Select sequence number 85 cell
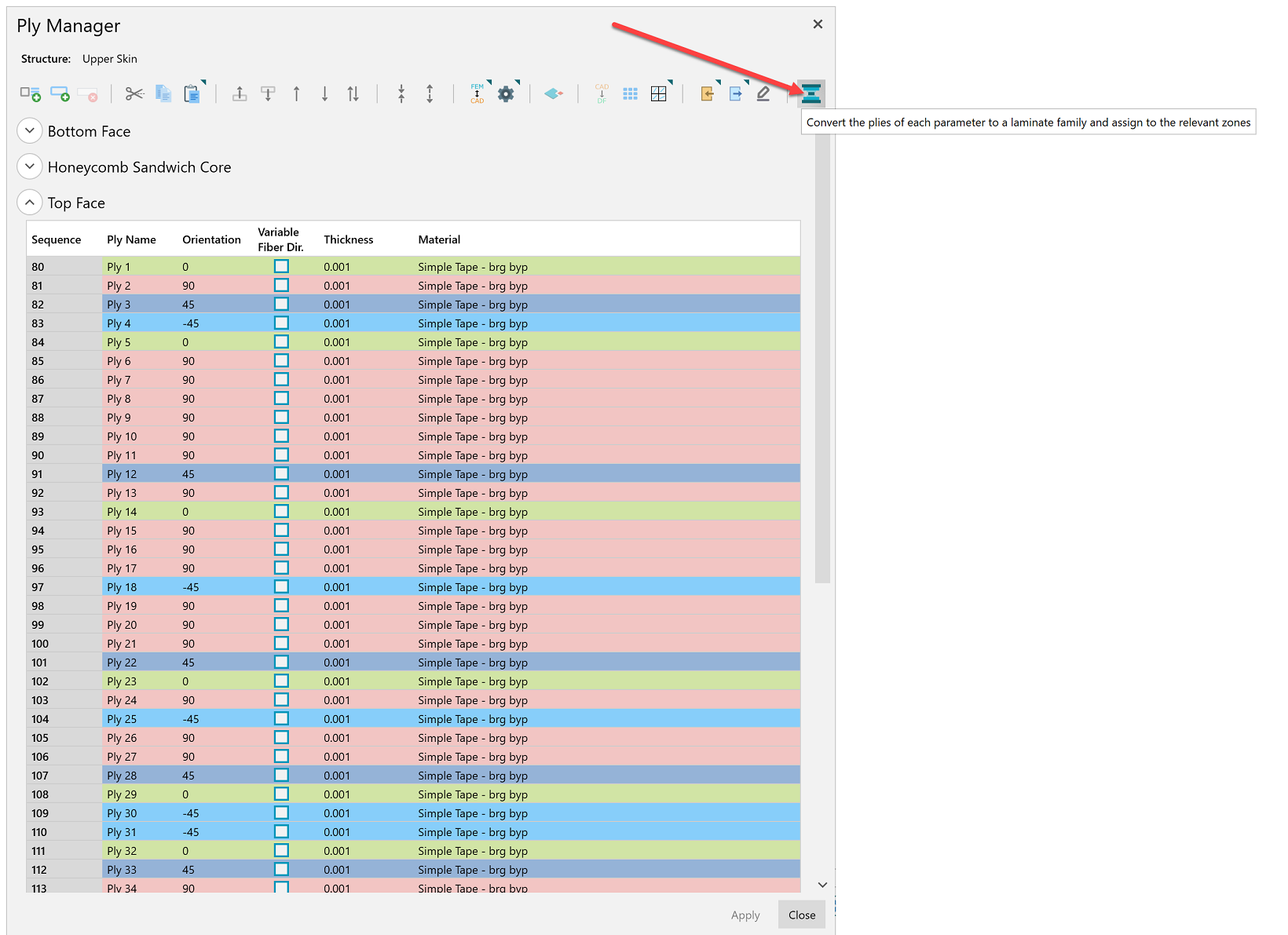The width and height of the screenshot is (1288, 935). (64, 361)
